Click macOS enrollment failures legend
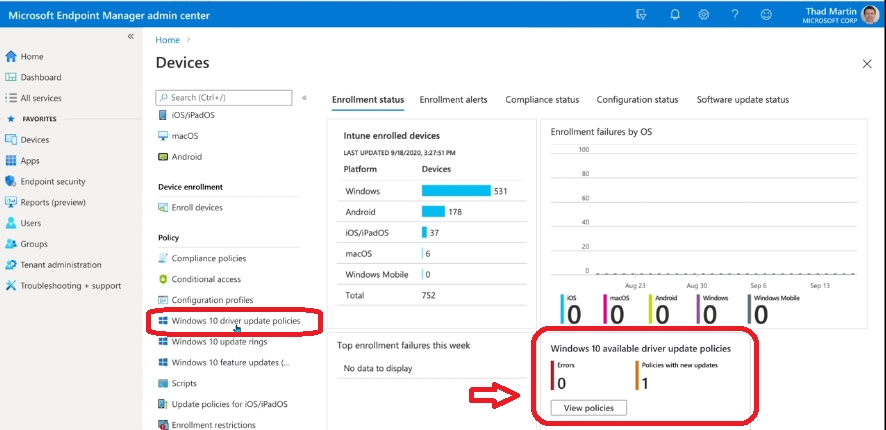Image resolution: width=886 pixels, height=430 pixels. pos(614,310)
